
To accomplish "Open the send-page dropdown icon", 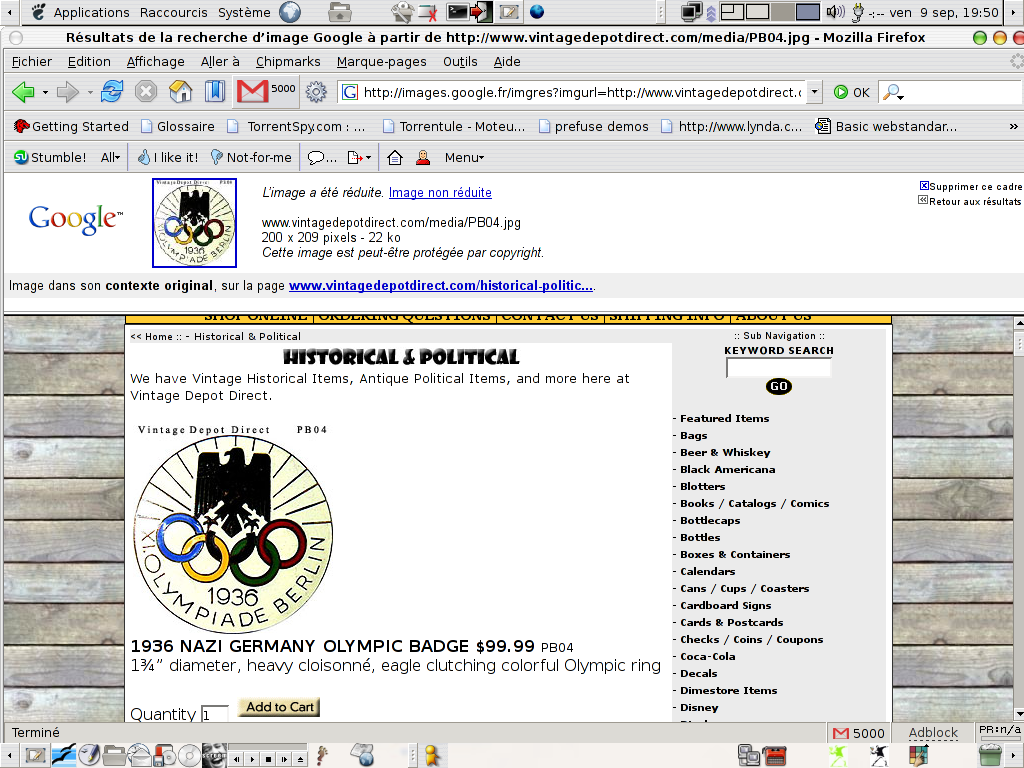I will tap(359, 157).
